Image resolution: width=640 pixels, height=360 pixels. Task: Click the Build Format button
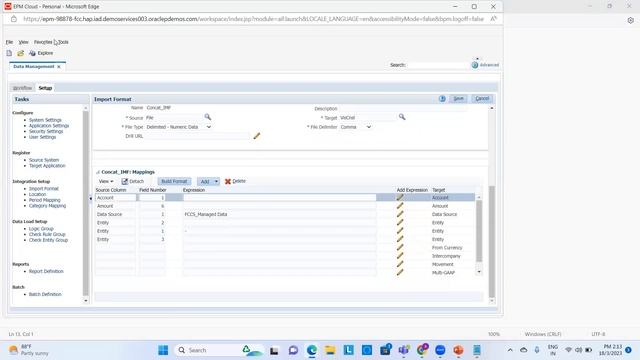pyautogui.click(x=174, y=181)
